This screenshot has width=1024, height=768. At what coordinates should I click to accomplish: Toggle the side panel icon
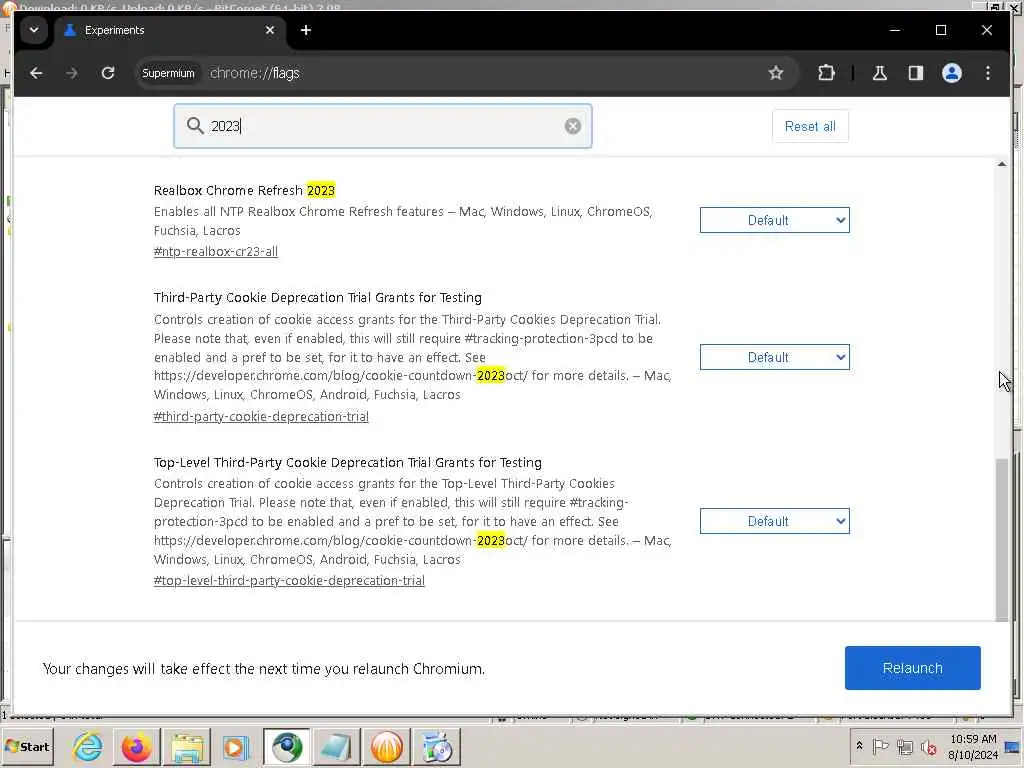pyautogui.click(x=916, y=73)
